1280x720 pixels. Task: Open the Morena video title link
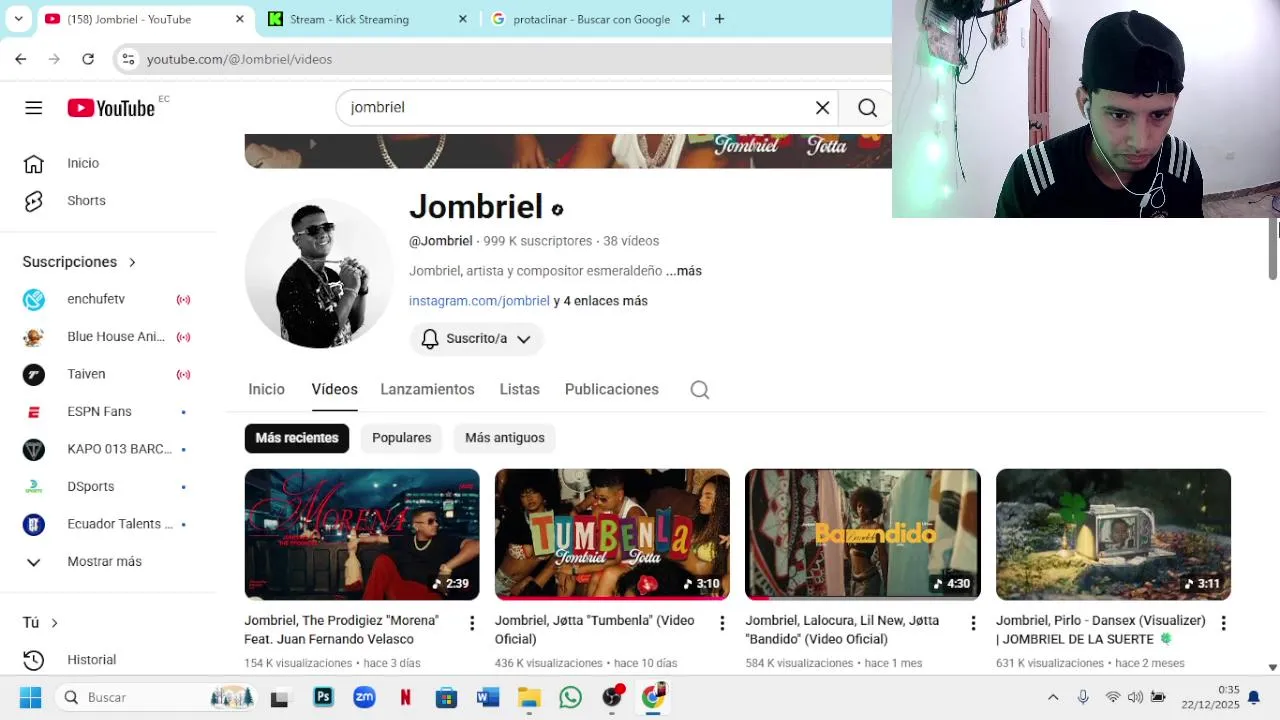[342, 630]
